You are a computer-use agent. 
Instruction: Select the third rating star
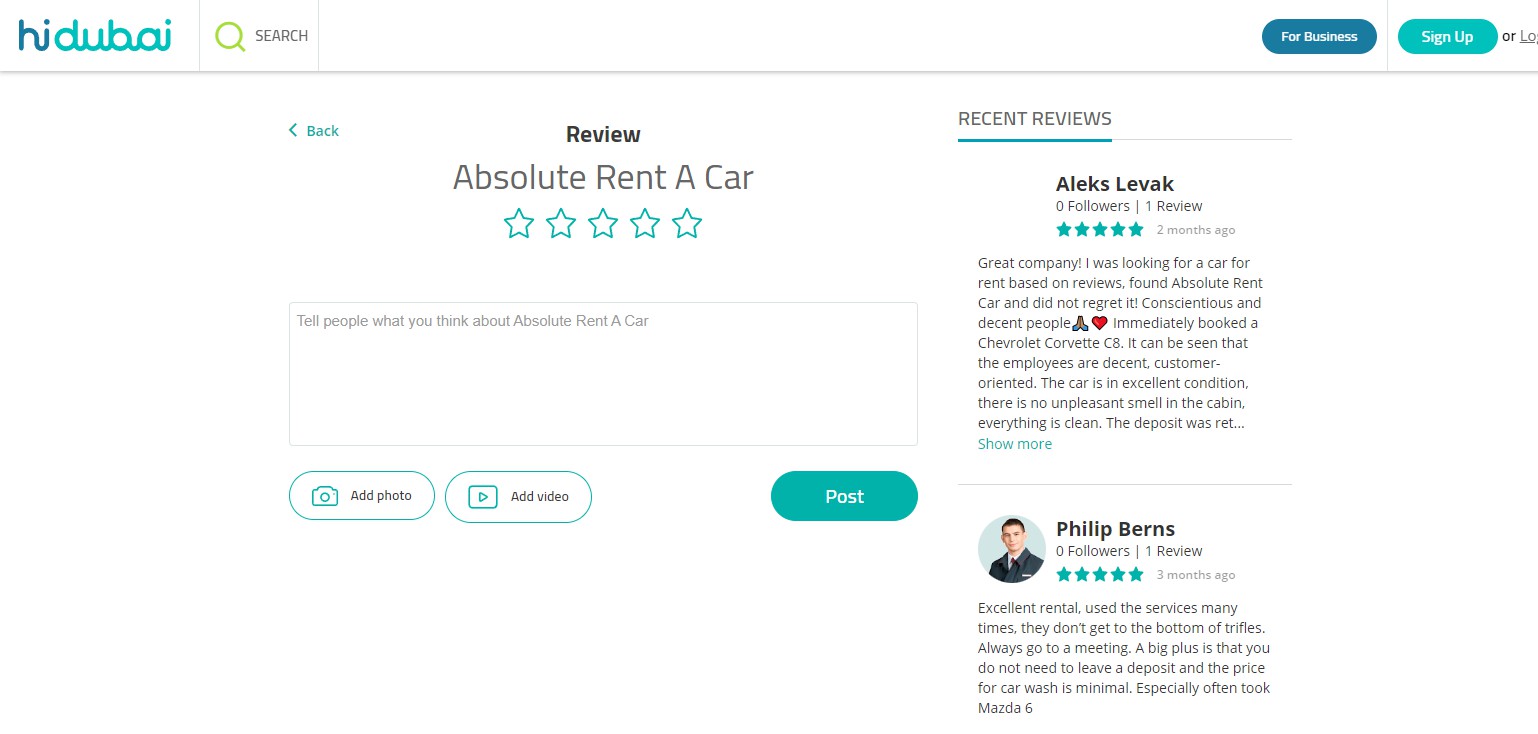(603, 223)
